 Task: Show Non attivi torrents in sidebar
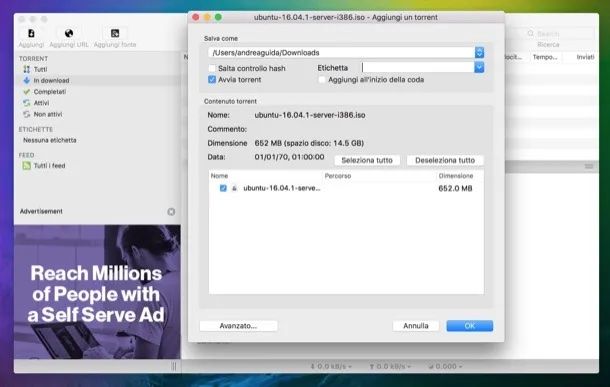coord(47,114)
